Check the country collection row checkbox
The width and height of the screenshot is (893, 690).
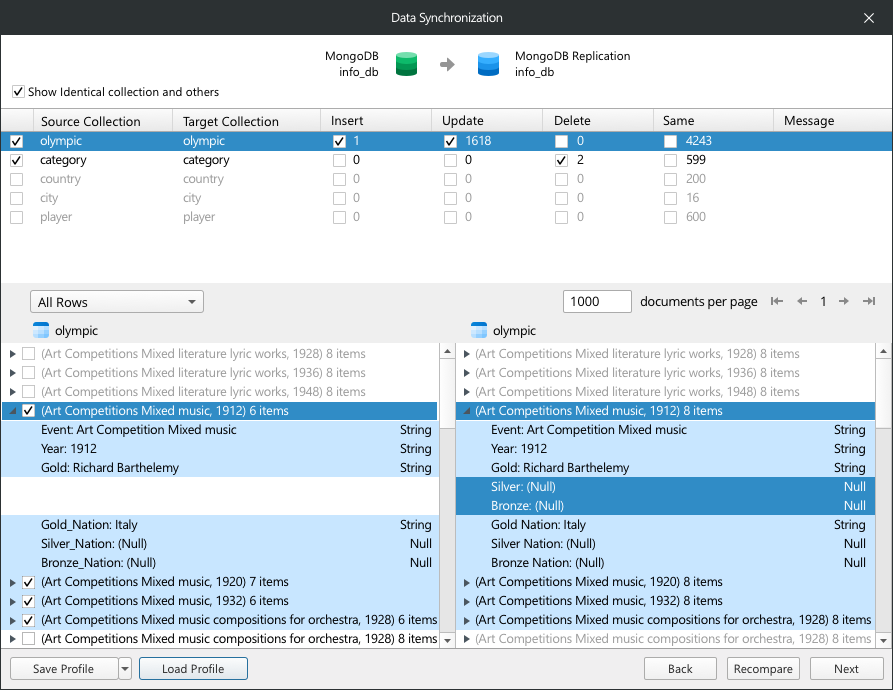click(17, 179)
